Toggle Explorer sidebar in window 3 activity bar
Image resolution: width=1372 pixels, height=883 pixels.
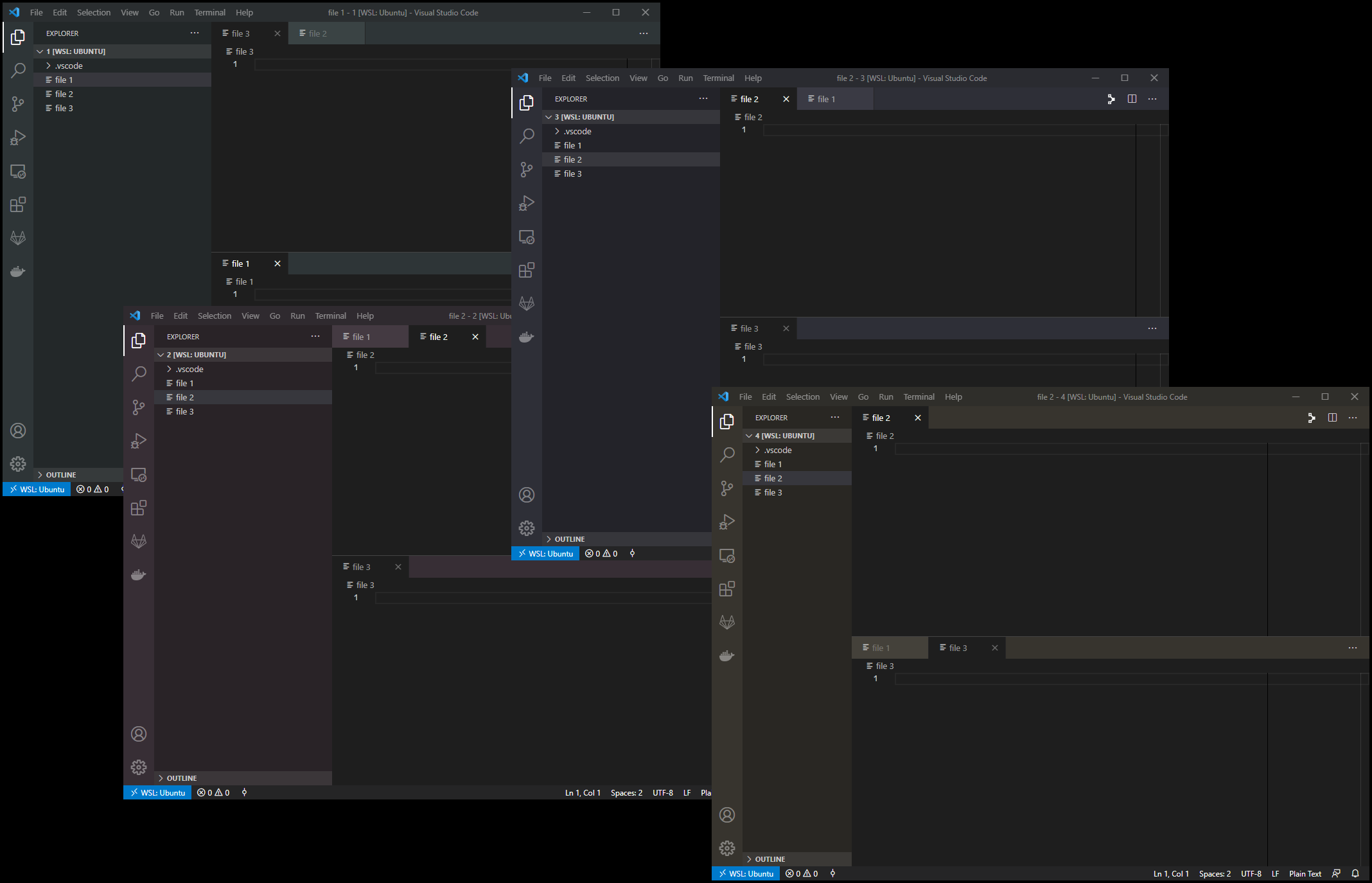(x=527, y=103)
